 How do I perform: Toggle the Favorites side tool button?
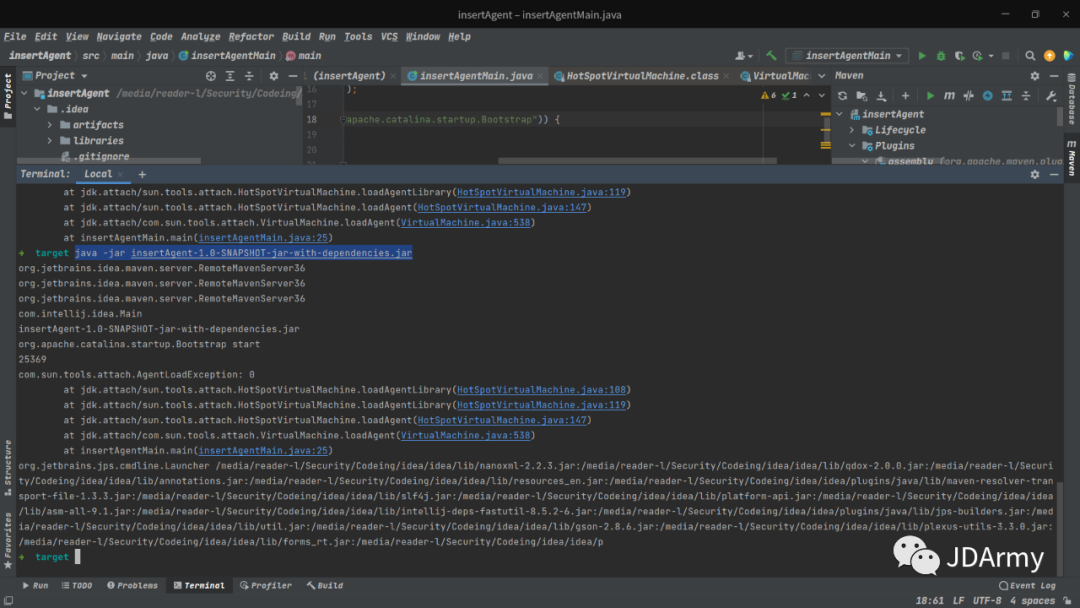point(8,541)
